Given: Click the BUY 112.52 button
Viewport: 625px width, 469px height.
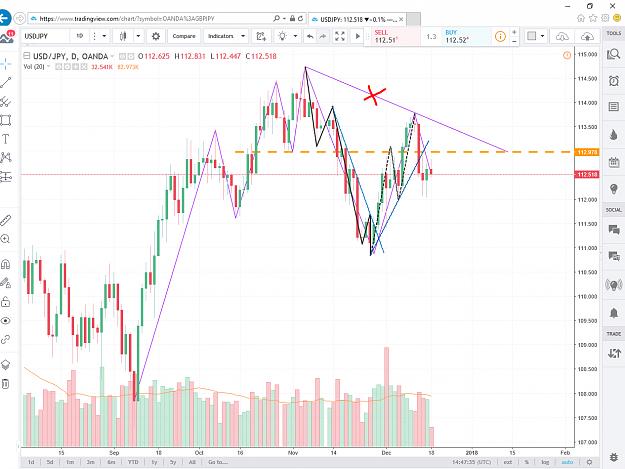Looking at the screenshot, I should tap(465, 37).
